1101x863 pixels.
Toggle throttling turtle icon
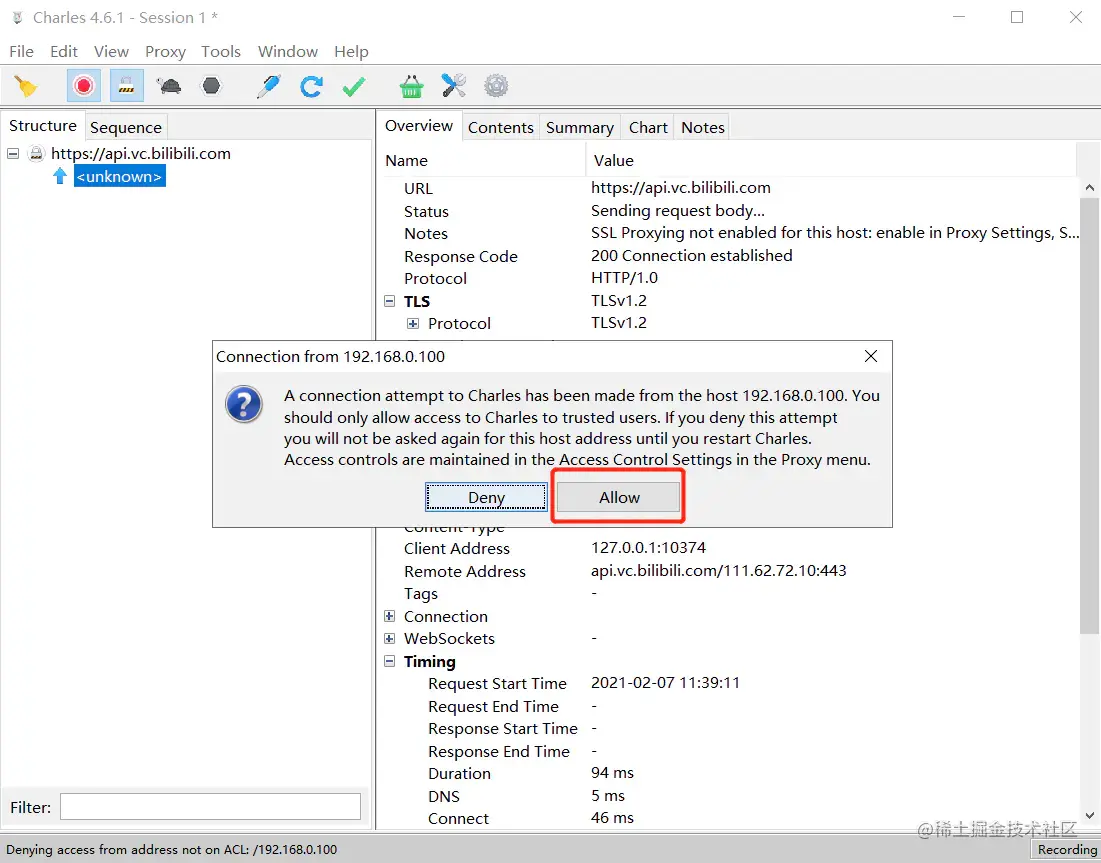[x=169, y=86]
